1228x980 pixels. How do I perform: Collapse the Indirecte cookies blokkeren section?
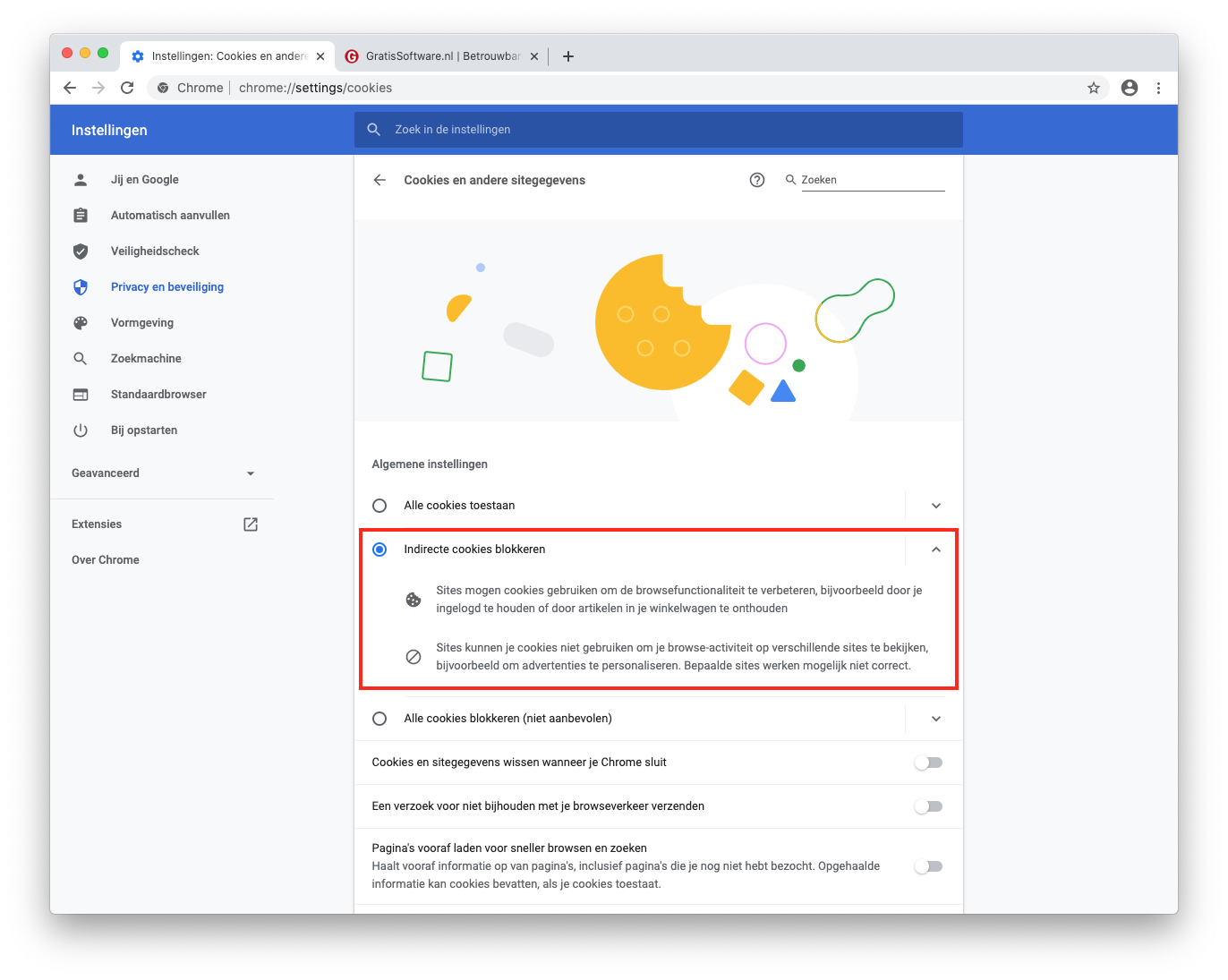pos(935,550)
